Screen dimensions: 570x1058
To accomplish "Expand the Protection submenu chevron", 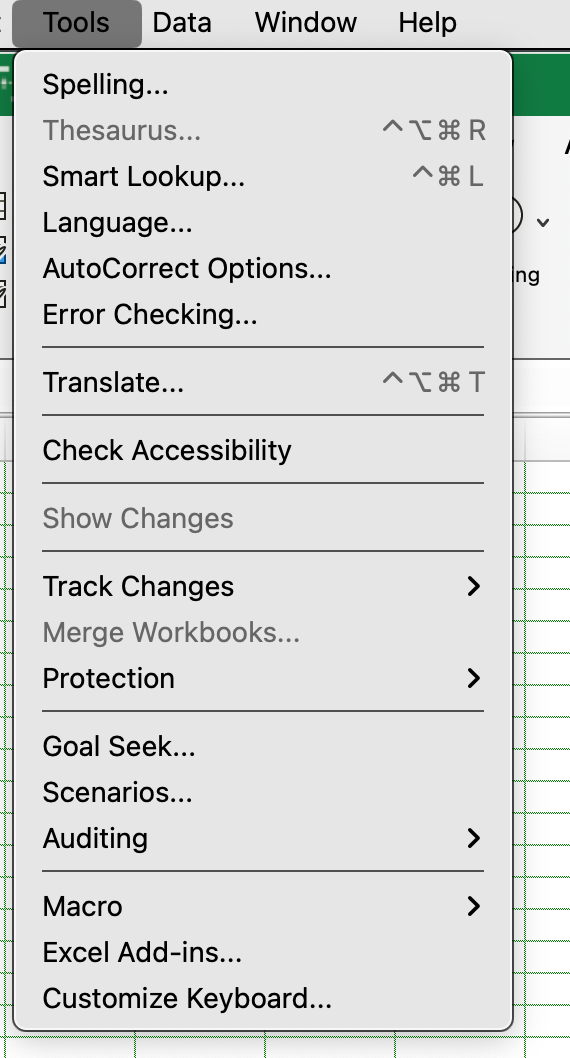I will pyautogui.click(x=474, y=678).
